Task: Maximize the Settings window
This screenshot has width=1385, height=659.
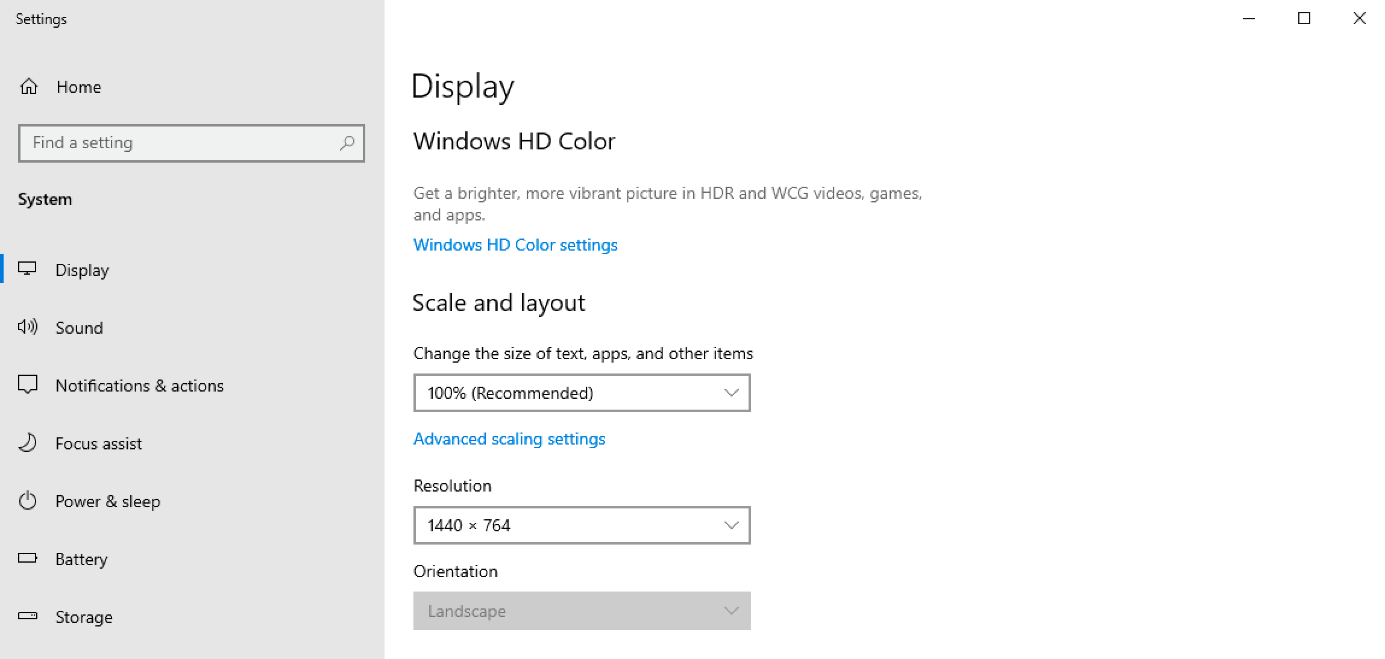Action: [x=1304, y=18]
